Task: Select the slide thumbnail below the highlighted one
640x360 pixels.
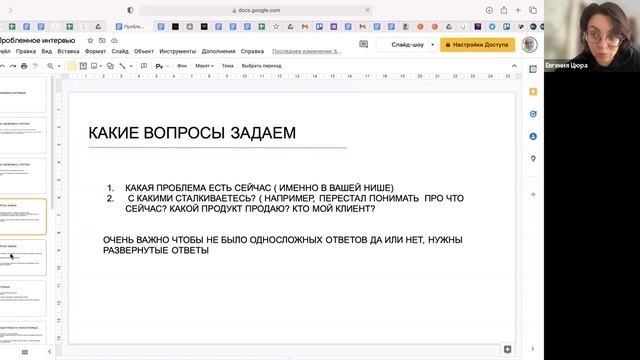Action: [22, 258]
